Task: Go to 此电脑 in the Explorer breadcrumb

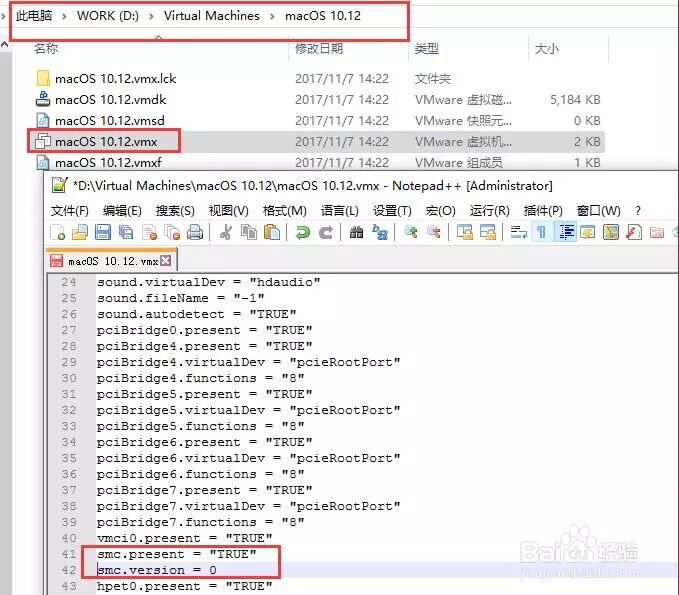Action: (x=34, y=16)
